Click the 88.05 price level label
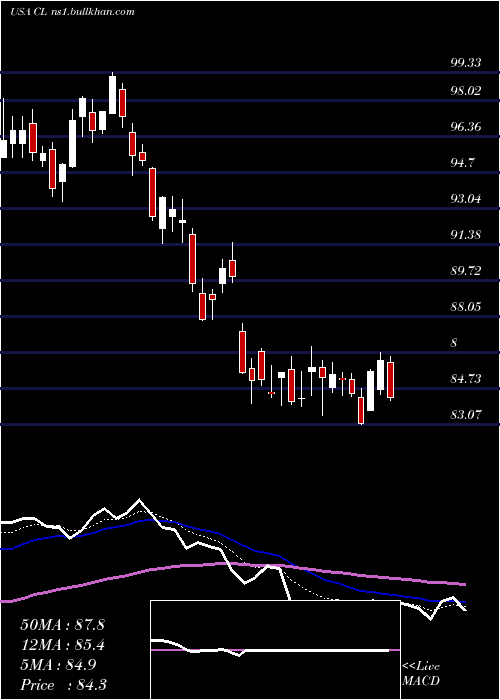 tap(466, 307)
